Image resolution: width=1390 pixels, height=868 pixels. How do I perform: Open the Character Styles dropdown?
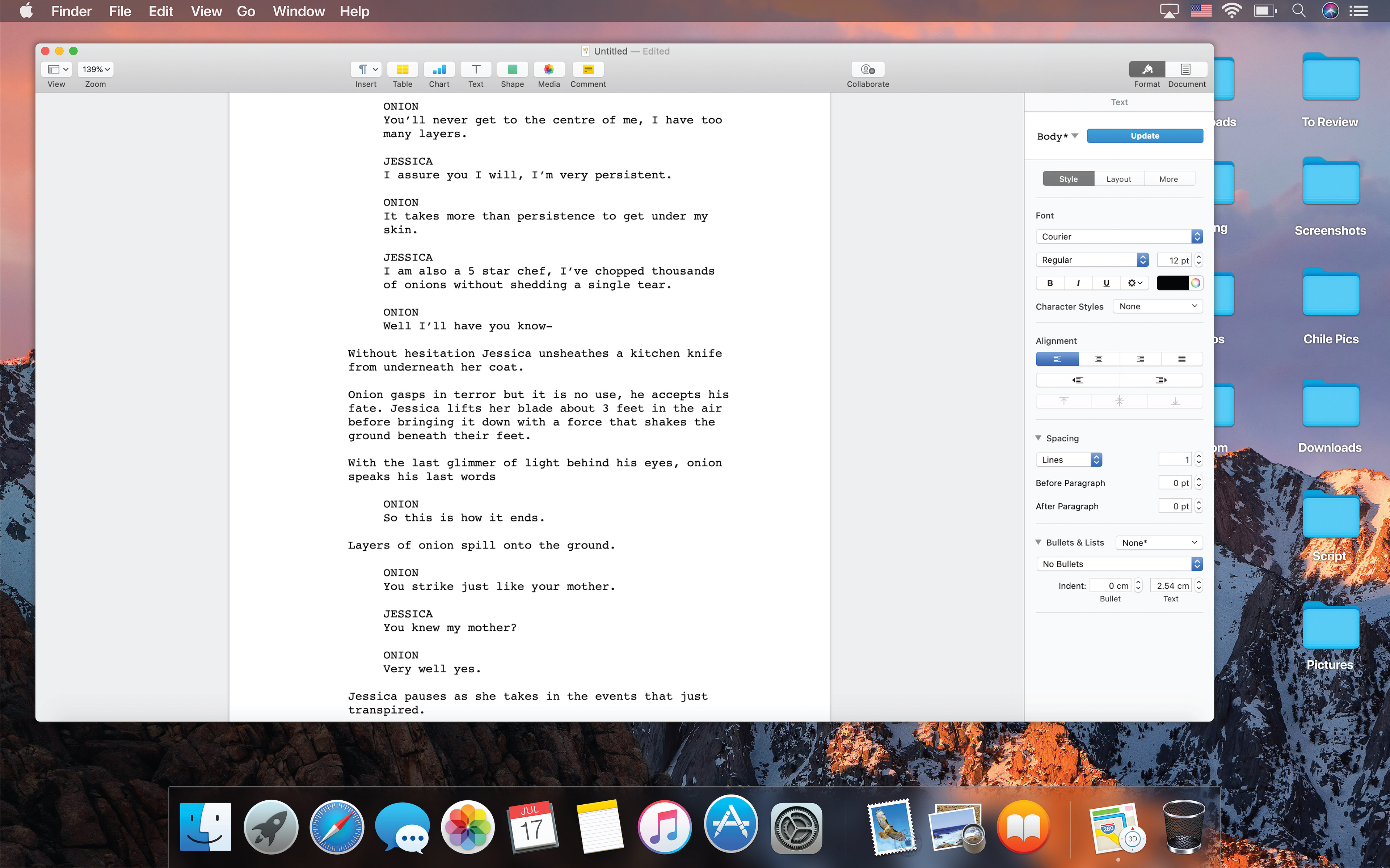(x=1158, y=306)
